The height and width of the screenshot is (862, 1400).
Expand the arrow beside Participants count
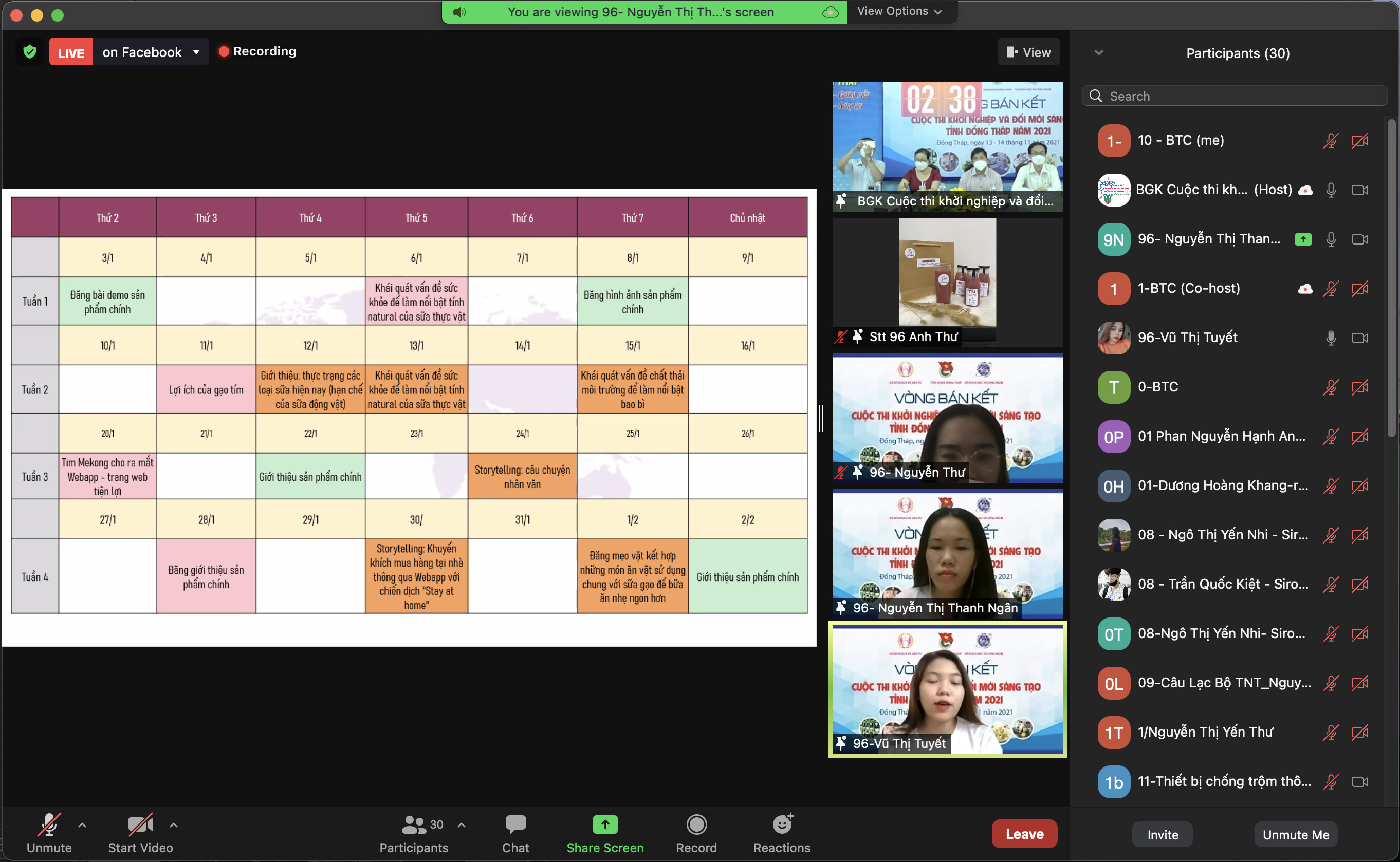pos(462,825)
